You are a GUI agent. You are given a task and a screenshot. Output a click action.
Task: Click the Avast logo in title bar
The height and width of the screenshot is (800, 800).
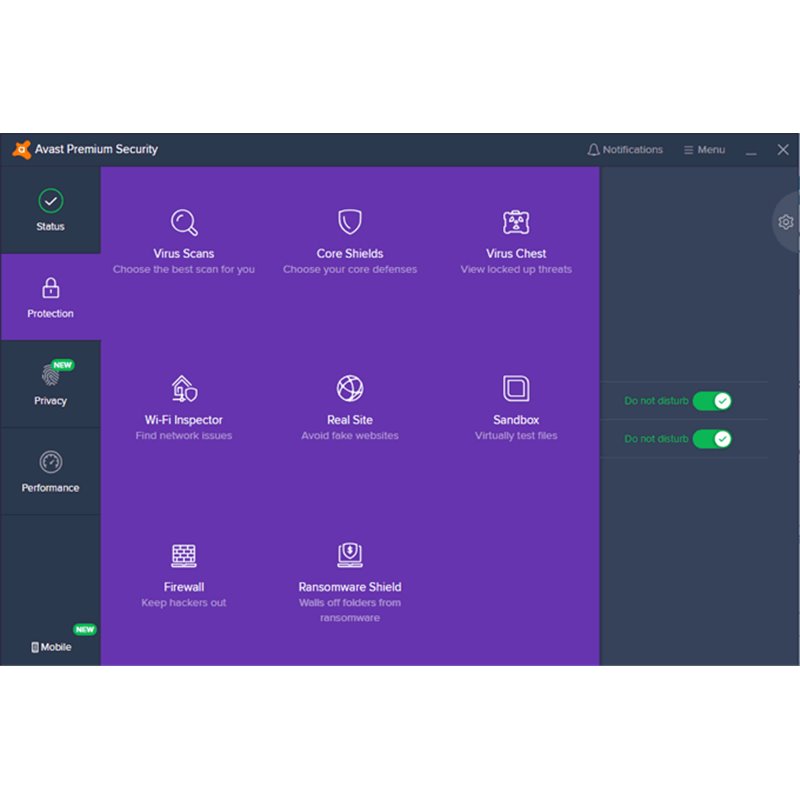21,150
